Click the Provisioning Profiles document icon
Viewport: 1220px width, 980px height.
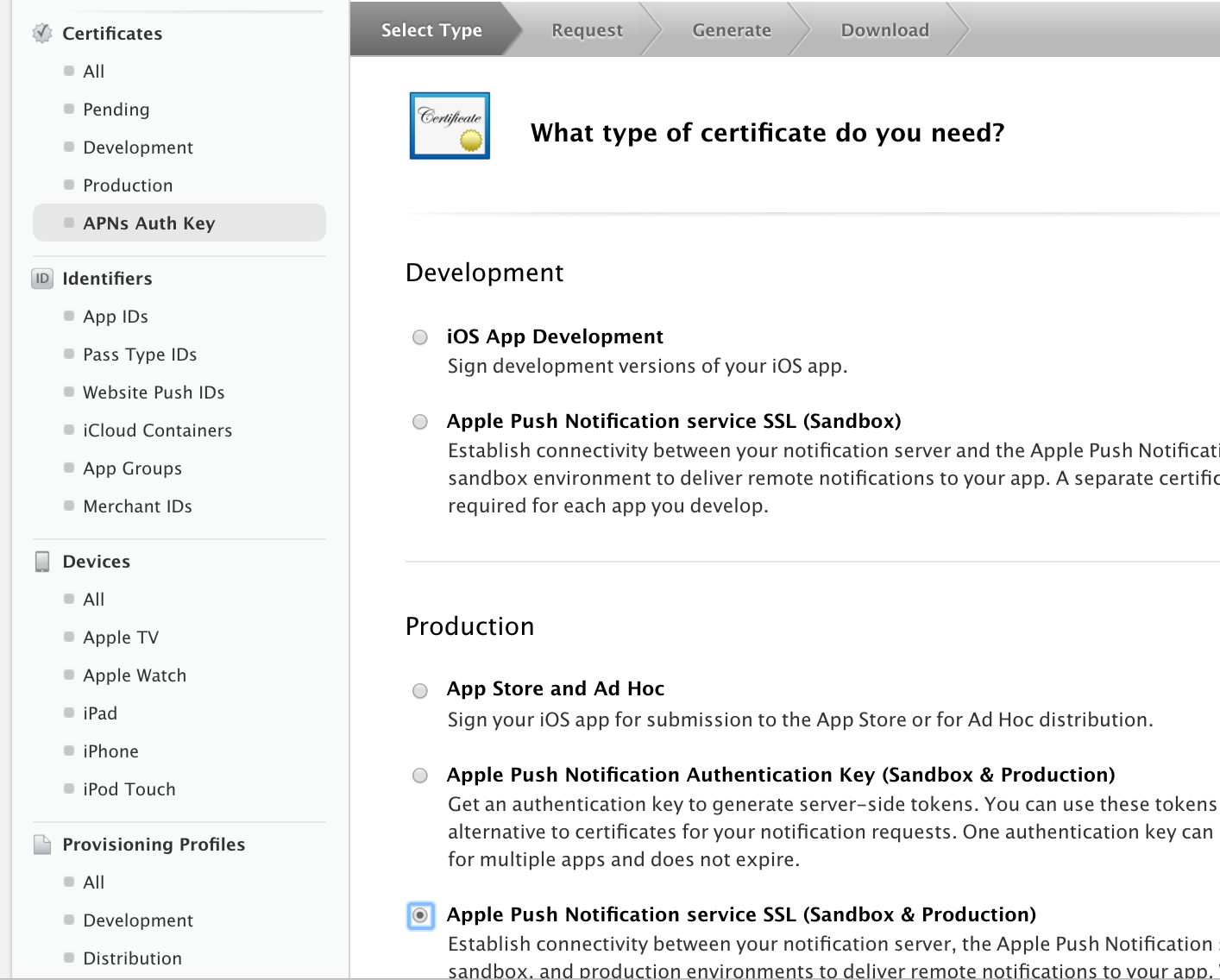pyautogui.click(x=42, y=845)
